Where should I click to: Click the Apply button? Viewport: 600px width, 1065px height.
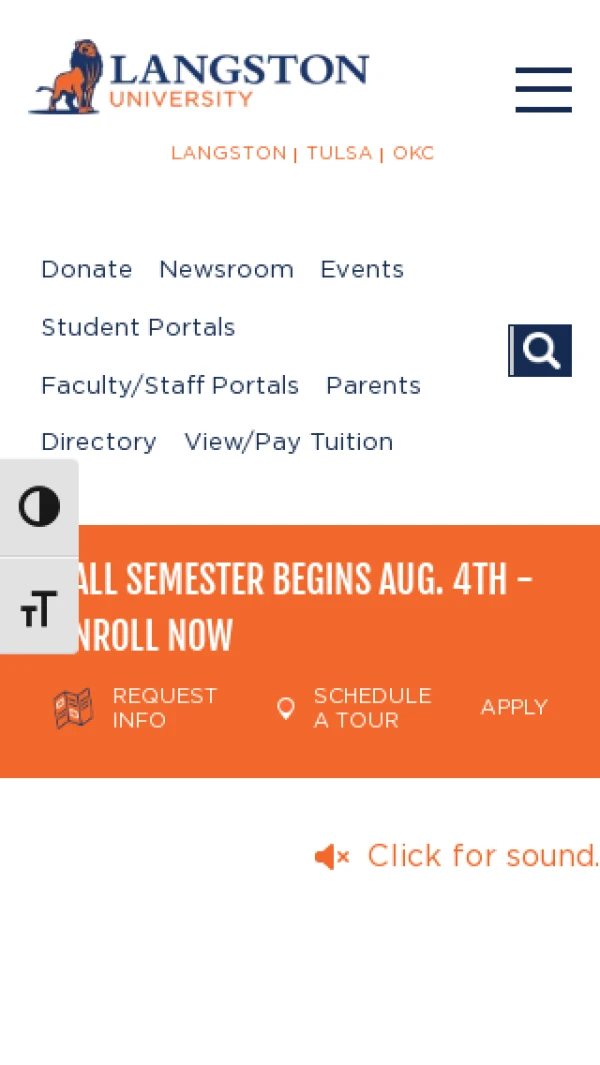coord(514,708)
